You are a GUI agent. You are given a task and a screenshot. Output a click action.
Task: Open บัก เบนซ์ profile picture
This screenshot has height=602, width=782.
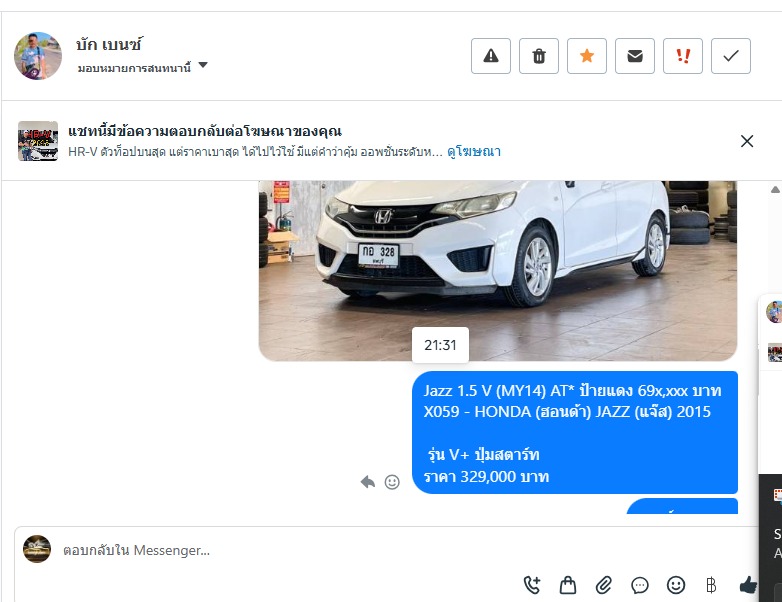(38, 56)
